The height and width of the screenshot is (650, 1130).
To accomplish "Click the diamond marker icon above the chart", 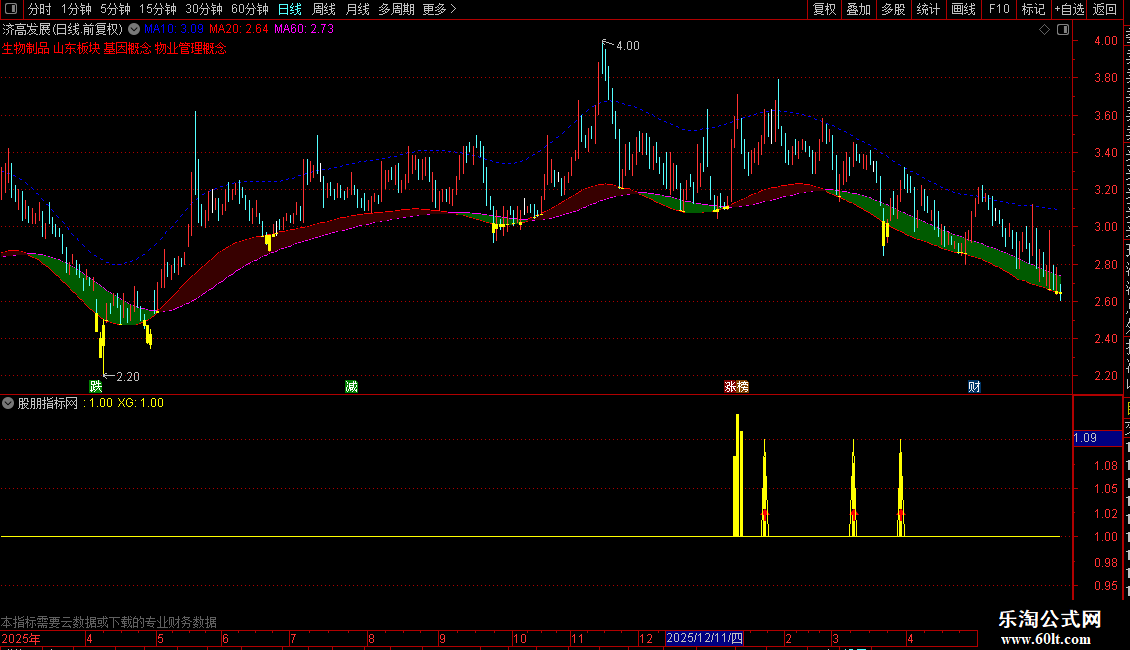I will coord(1044,29).
